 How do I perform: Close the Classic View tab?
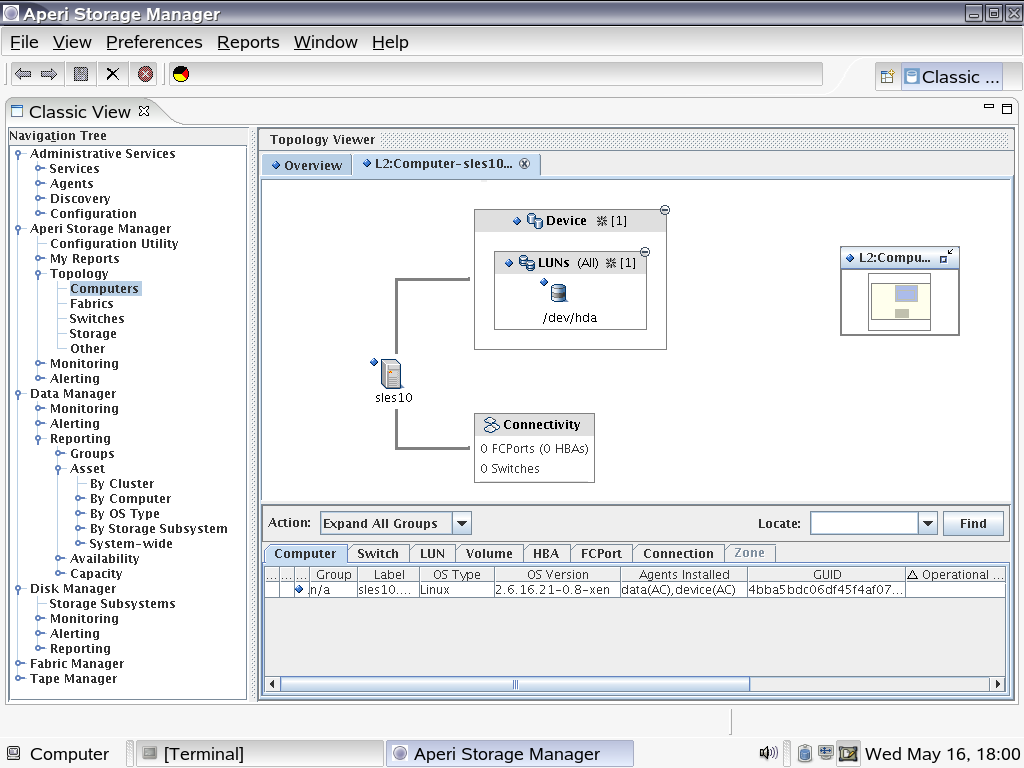pos(144,111)
